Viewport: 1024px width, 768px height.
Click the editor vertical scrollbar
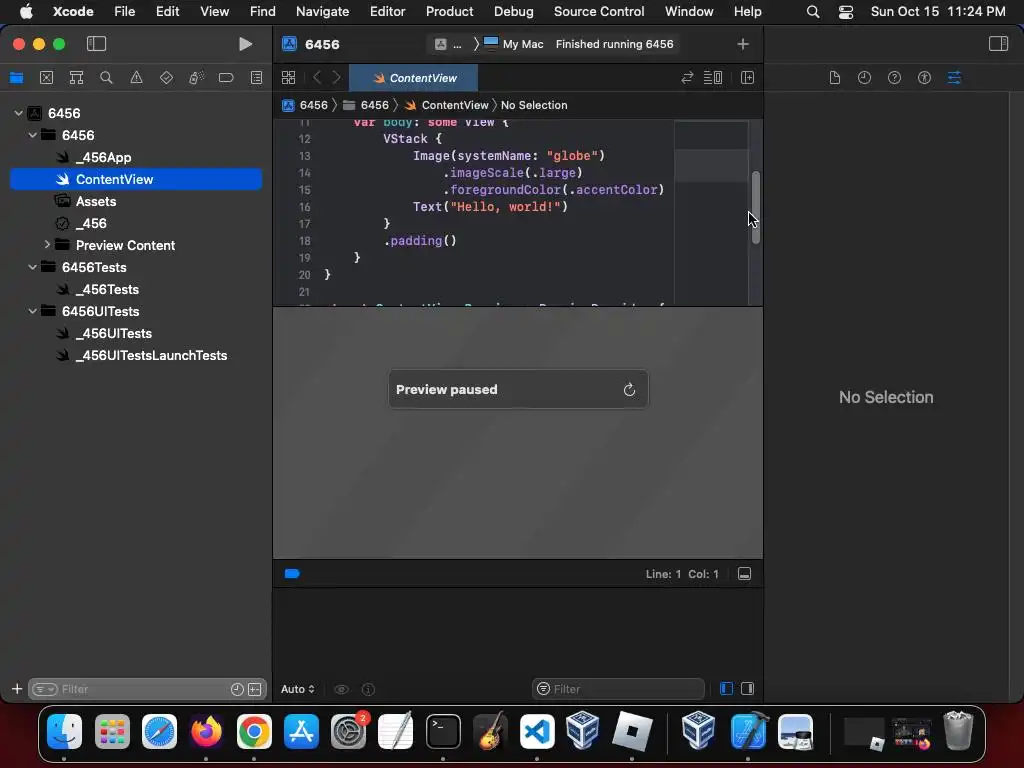pyautogui.click(x=756, y=208)
